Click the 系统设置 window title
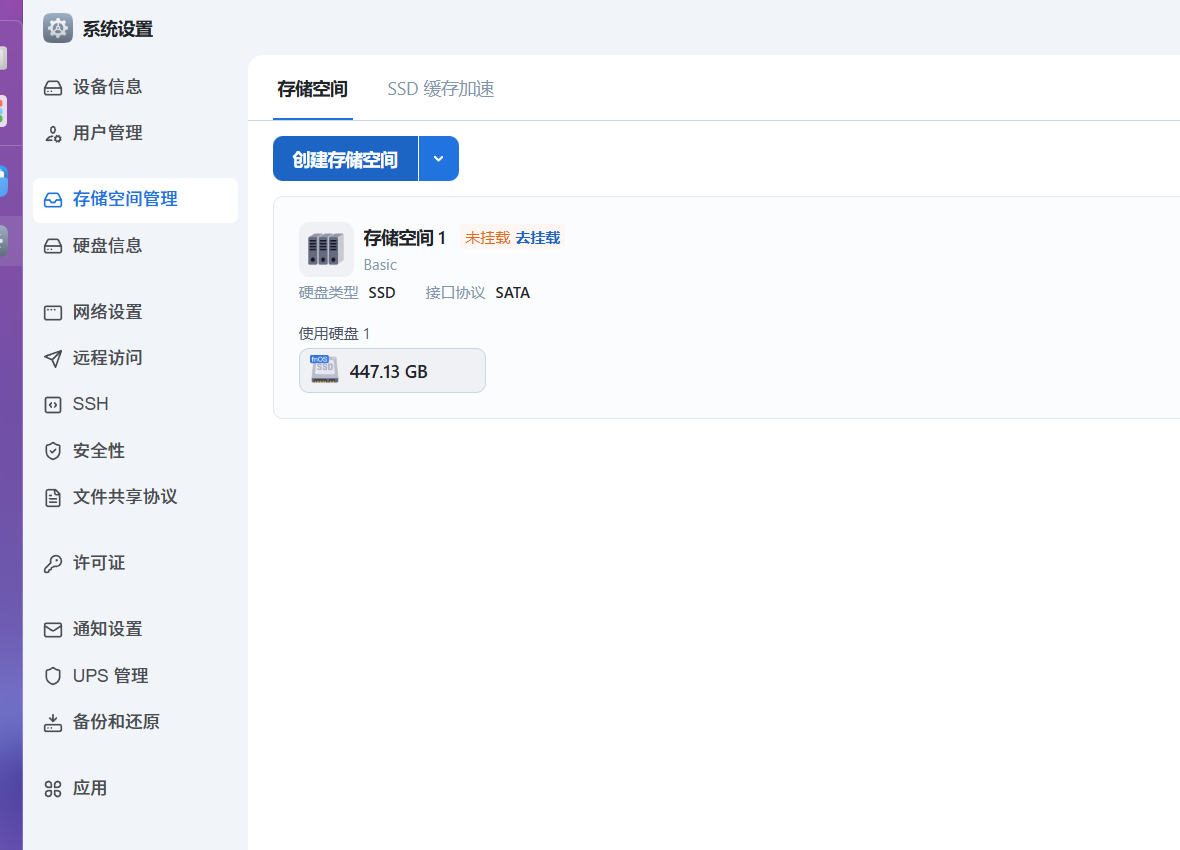This screenshot has height=850, width=1180. pos(117,29)
